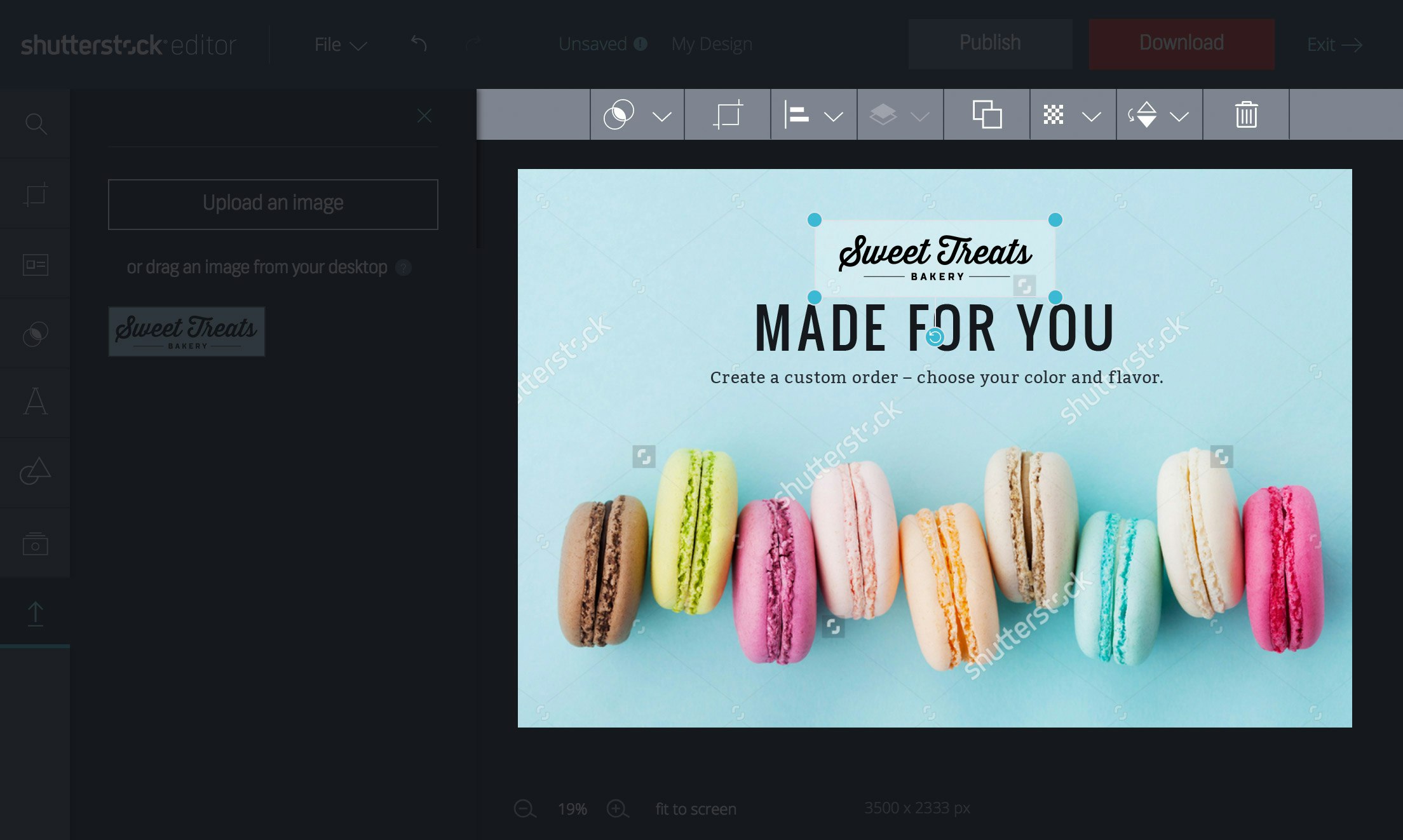1403x840 pixels.
Task: Select the Sweet Treats uploaded logo thumbnail
Action: point(186,331)
